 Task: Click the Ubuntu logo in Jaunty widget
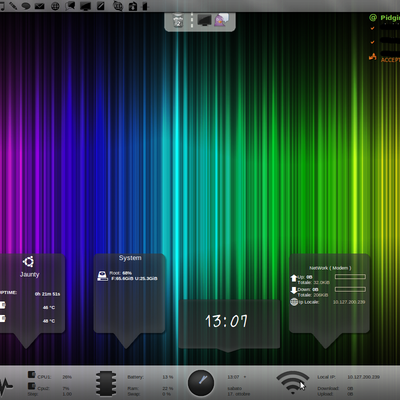click(29, 262)
